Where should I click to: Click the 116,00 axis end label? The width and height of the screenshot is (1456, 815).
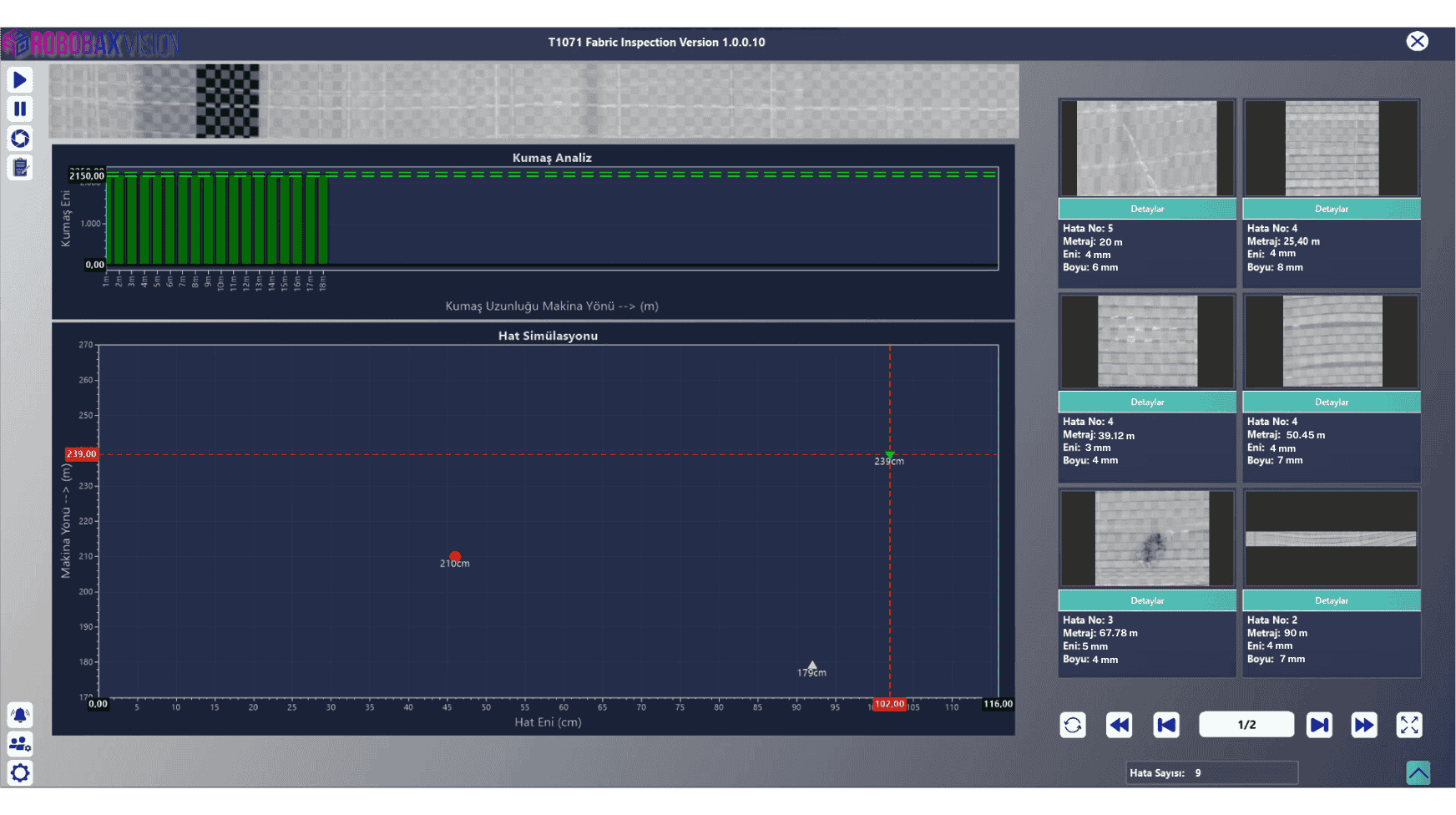tap(998, 704)
